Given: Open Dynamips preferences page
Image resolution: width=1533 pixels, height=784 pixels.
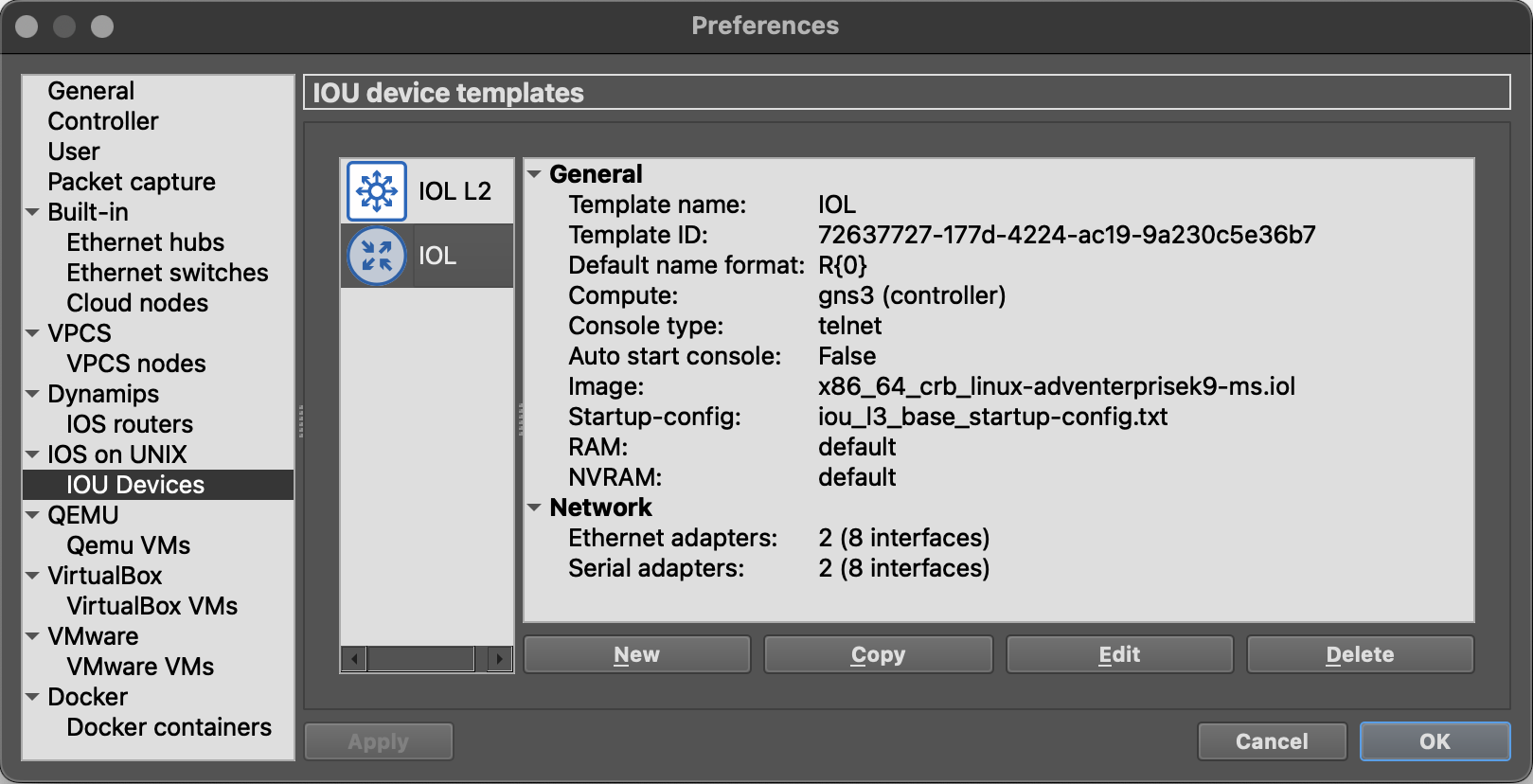Looking at the screenshot, I should pyautogui.click(x=103, y=394).
